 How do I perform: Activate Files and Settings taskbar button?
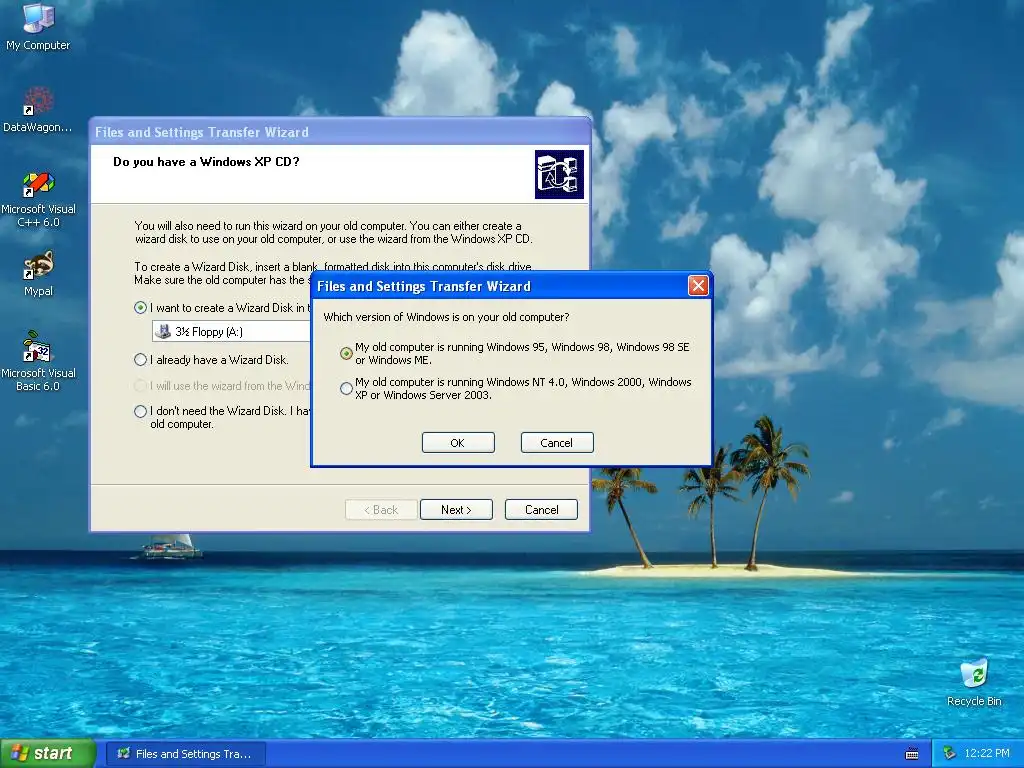coord(185,754)
